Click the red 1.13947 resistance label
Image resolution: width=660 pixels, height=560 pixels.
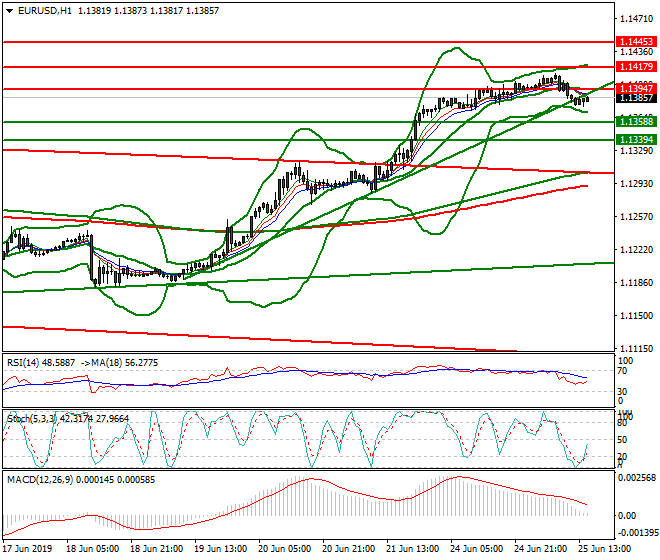[636, 88]
